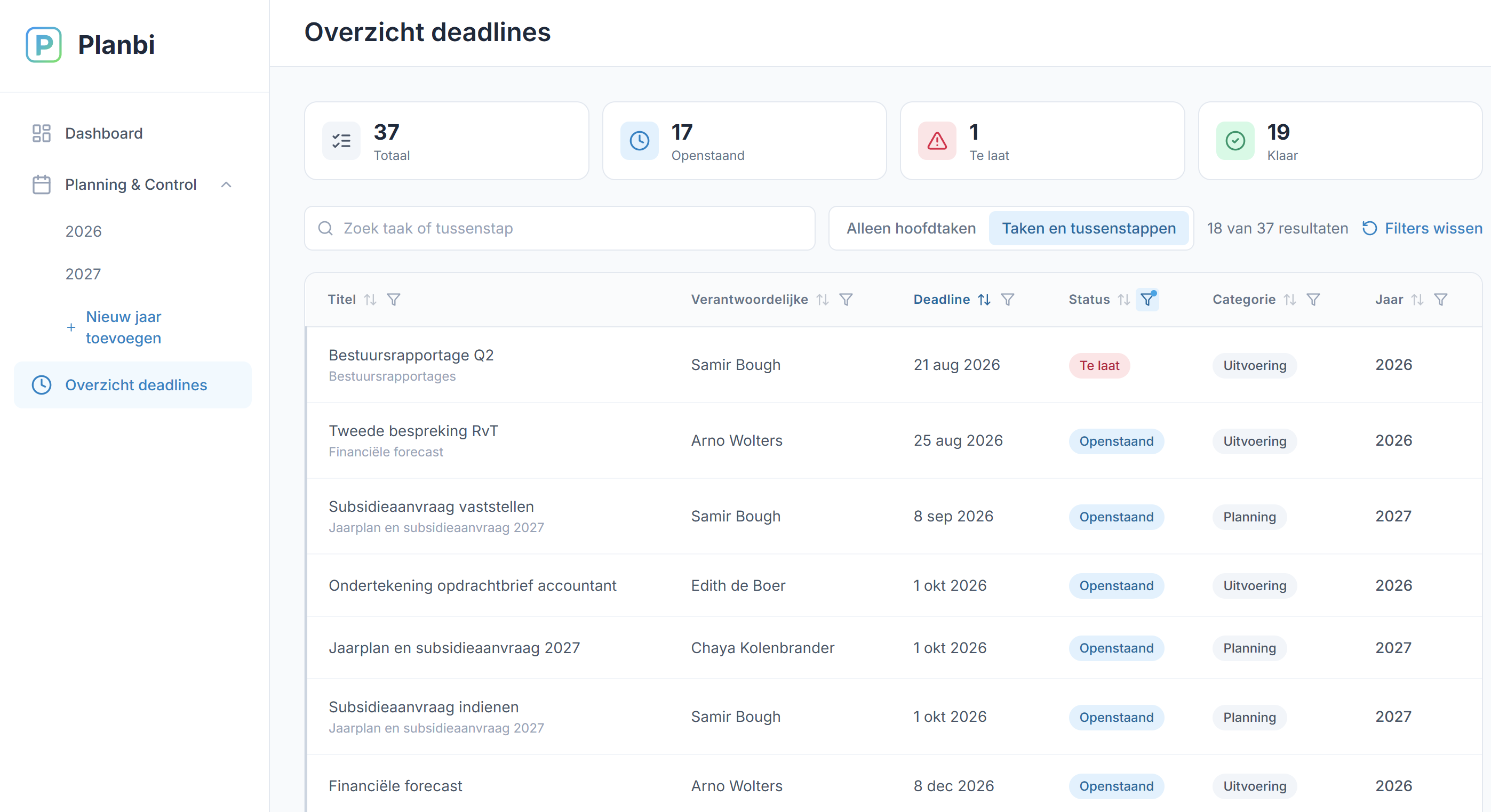The image size is (1491, 812).
Task: Click the Overzicht deadlines clock icon in sidebar
Action: pyautogui.click(x=41, y=385)
